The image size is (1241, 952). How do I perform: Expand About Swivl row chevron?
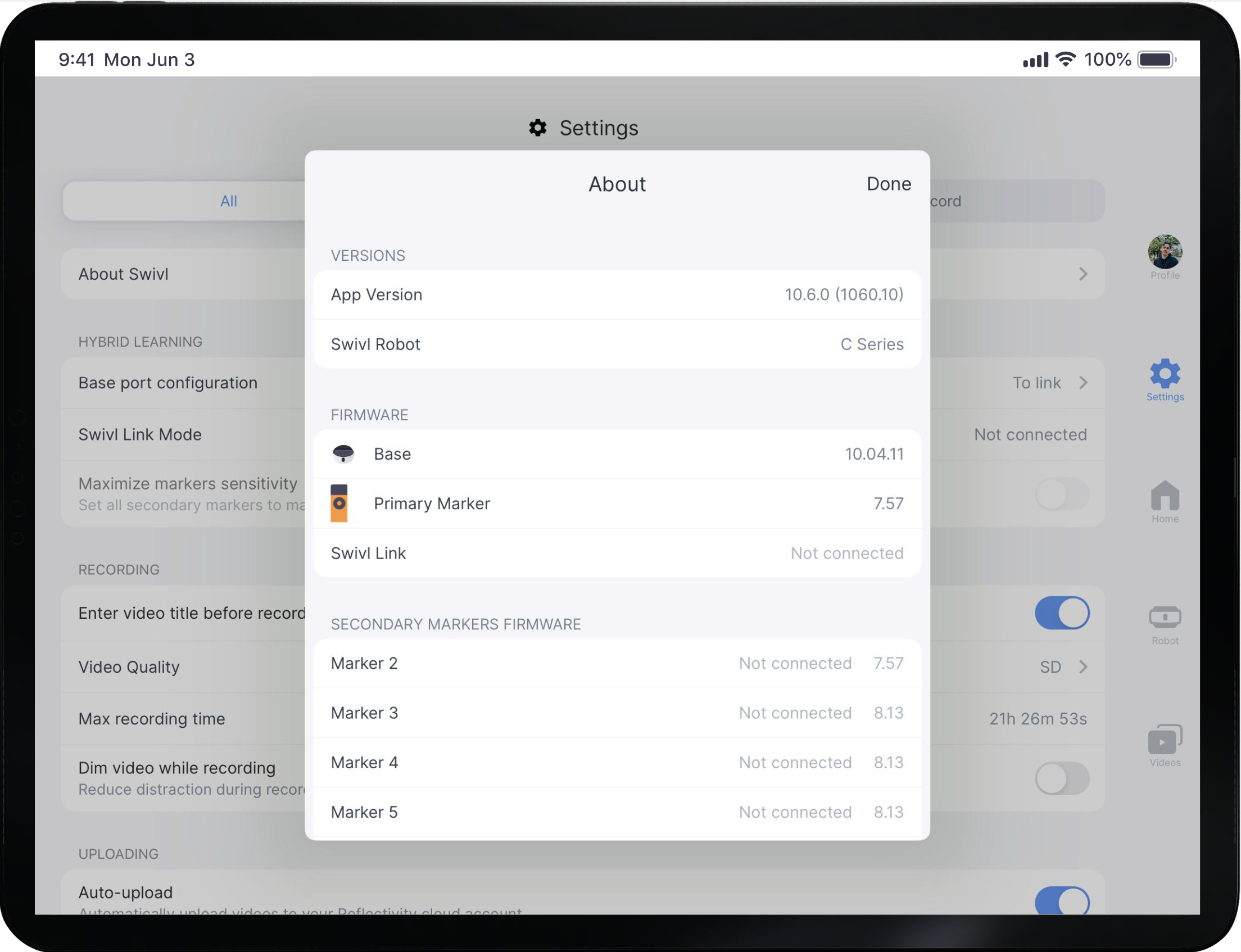pos(1083,274)
